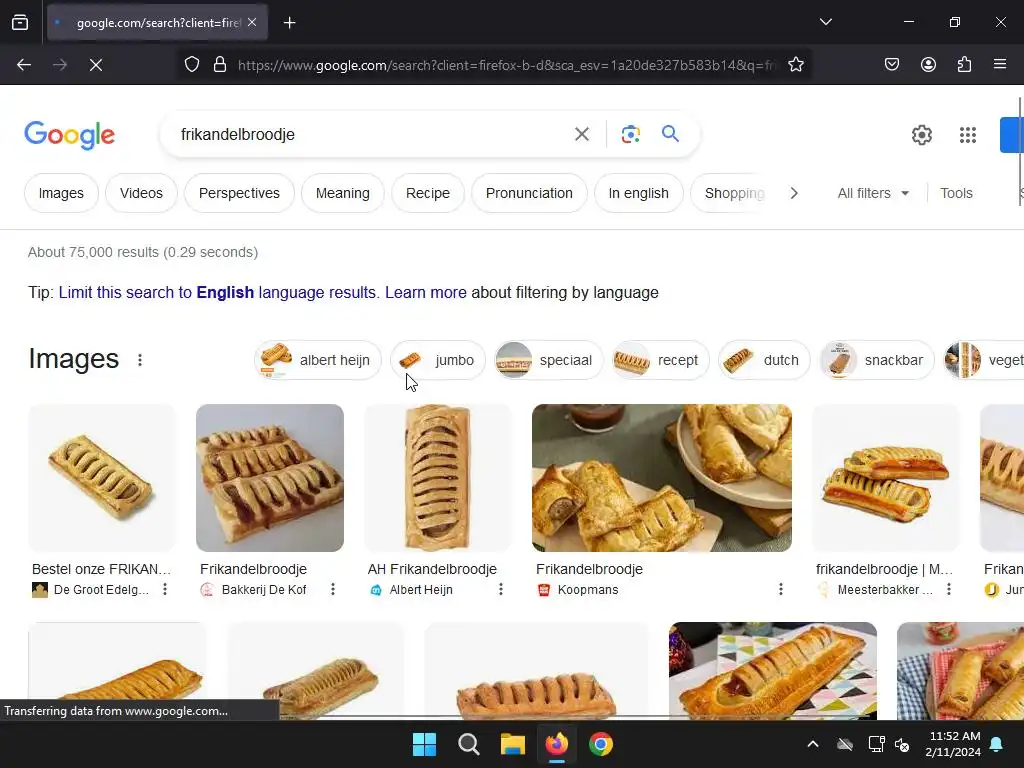Select the Pronunciation filter chip
The image size is (1024, 768).
[x=529, y=193]
